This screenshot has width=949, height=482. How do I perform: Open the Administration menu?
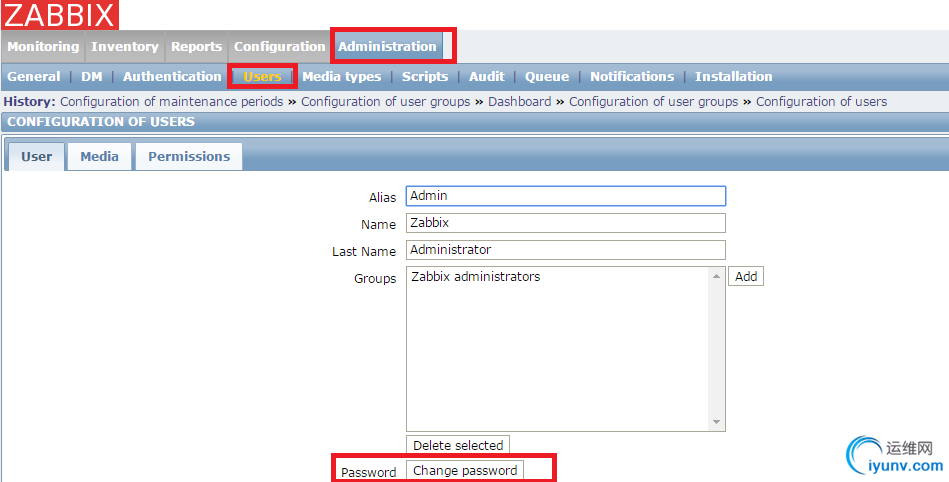387,47
